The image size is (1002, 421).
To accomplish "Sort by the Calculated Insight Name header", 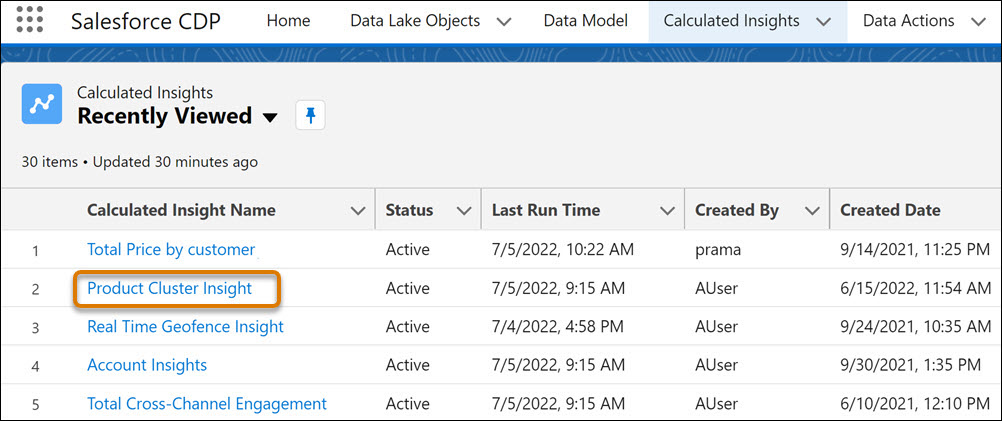I will click(x=181, y=210).
